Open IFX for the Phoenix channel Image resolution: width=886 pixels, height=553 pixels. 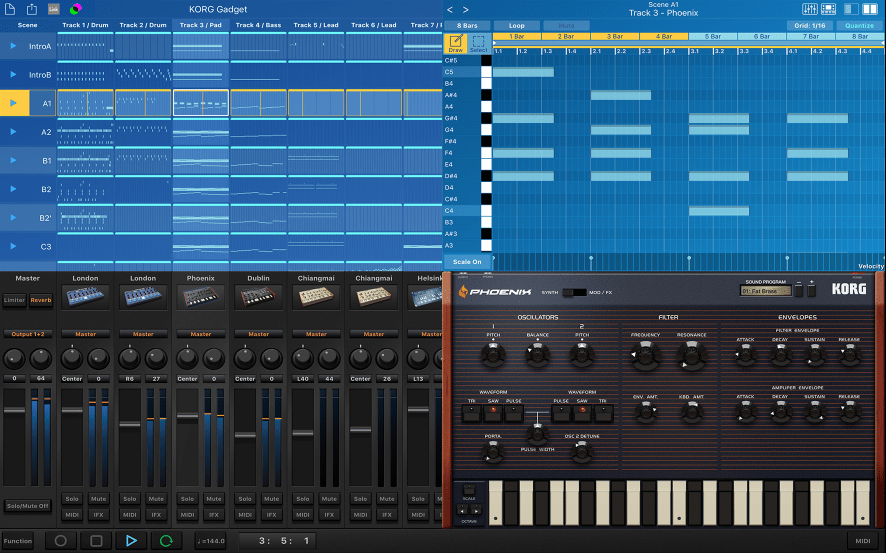214,515
